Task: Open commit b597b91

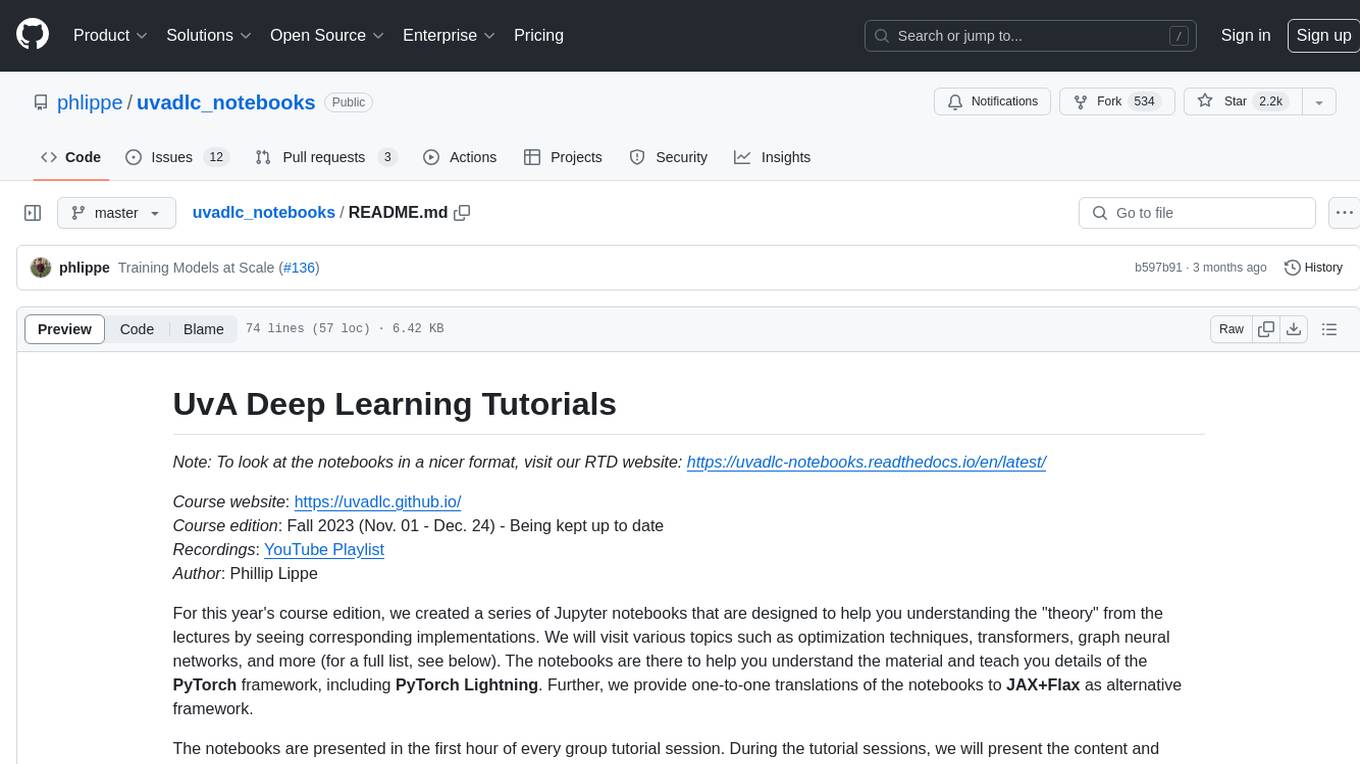Action: point(1158,267)
